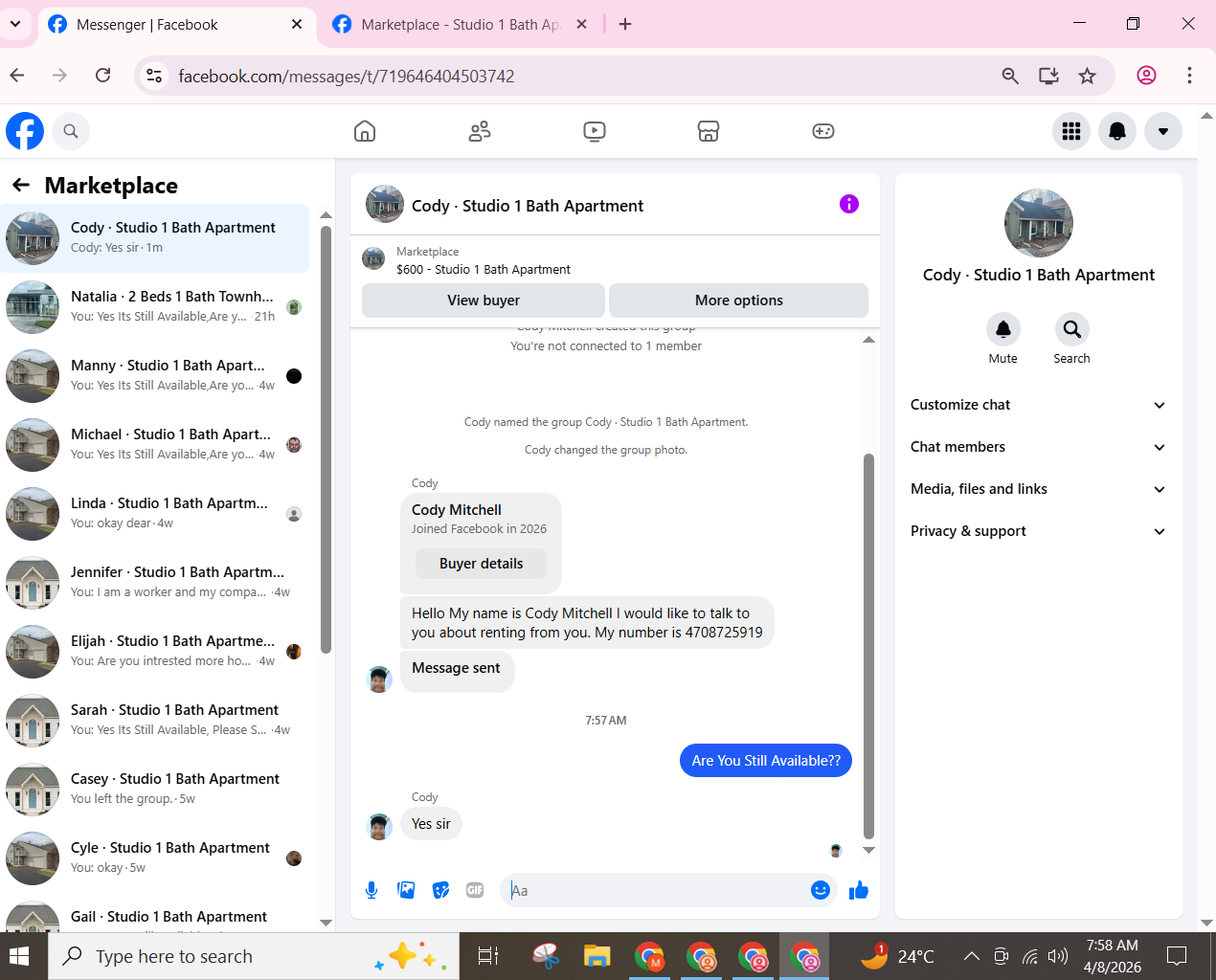Open Cody Studio 1 Bath Apartment conversation
Screen dimensions: 1216x980
tap(155, 238)
